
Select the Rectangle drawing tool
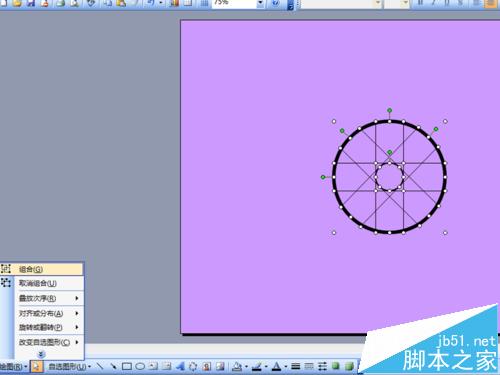[x=127, y=367]
